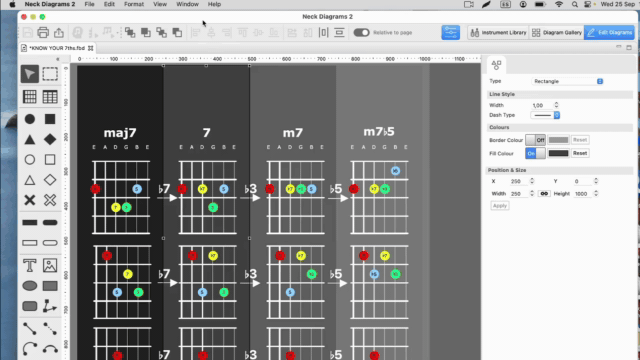Open the Instrument Library
The height and width of the screenshot is (360, 640).
click(498, 33)
